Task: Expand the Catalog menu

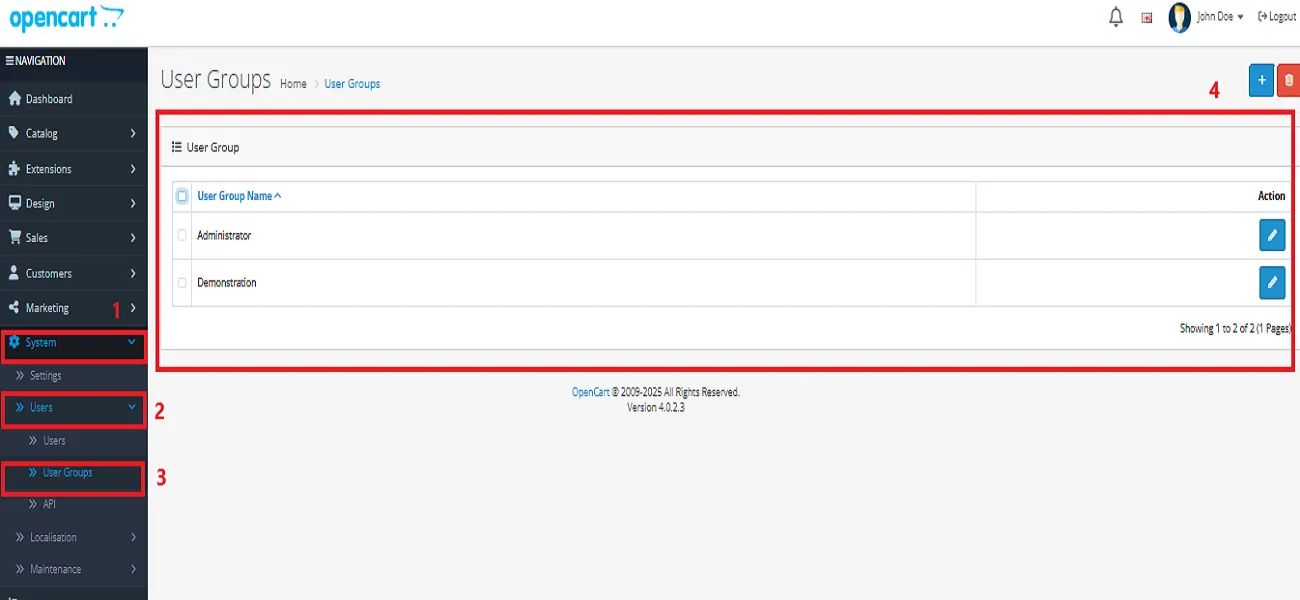Action: point(72,133)
